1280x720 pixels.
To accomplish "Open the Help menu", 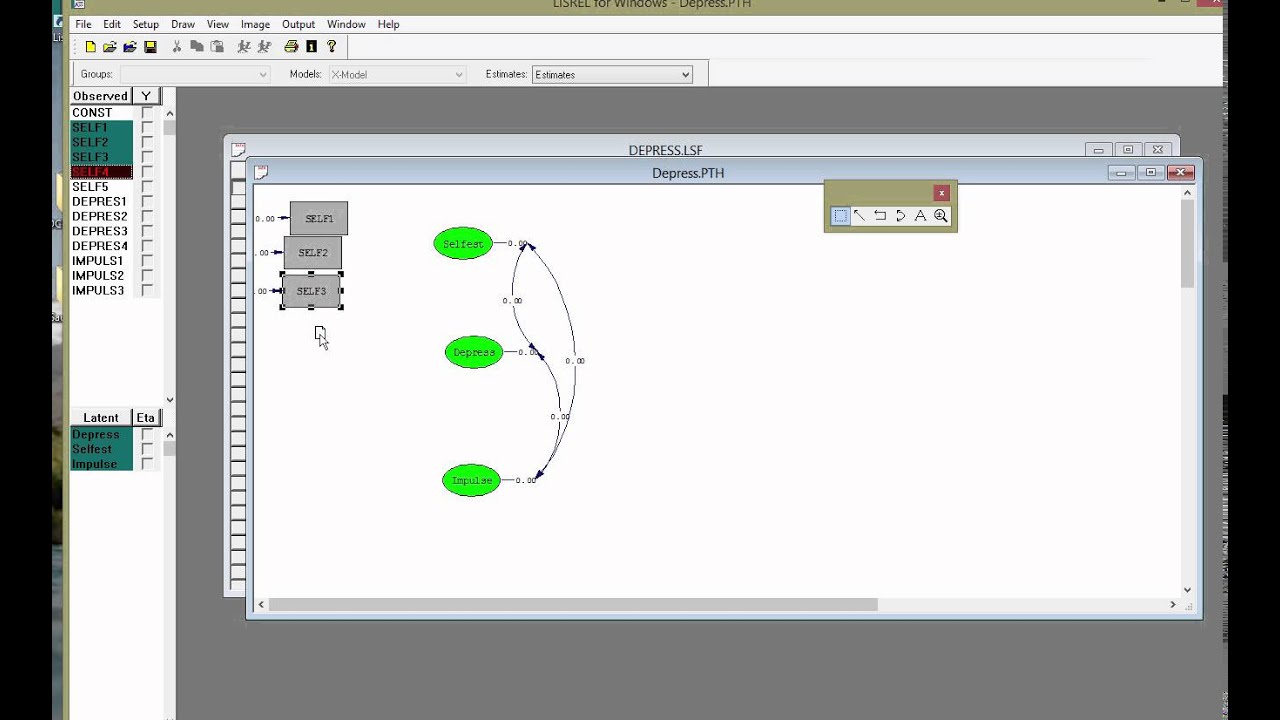I will [x=389, y=24].
